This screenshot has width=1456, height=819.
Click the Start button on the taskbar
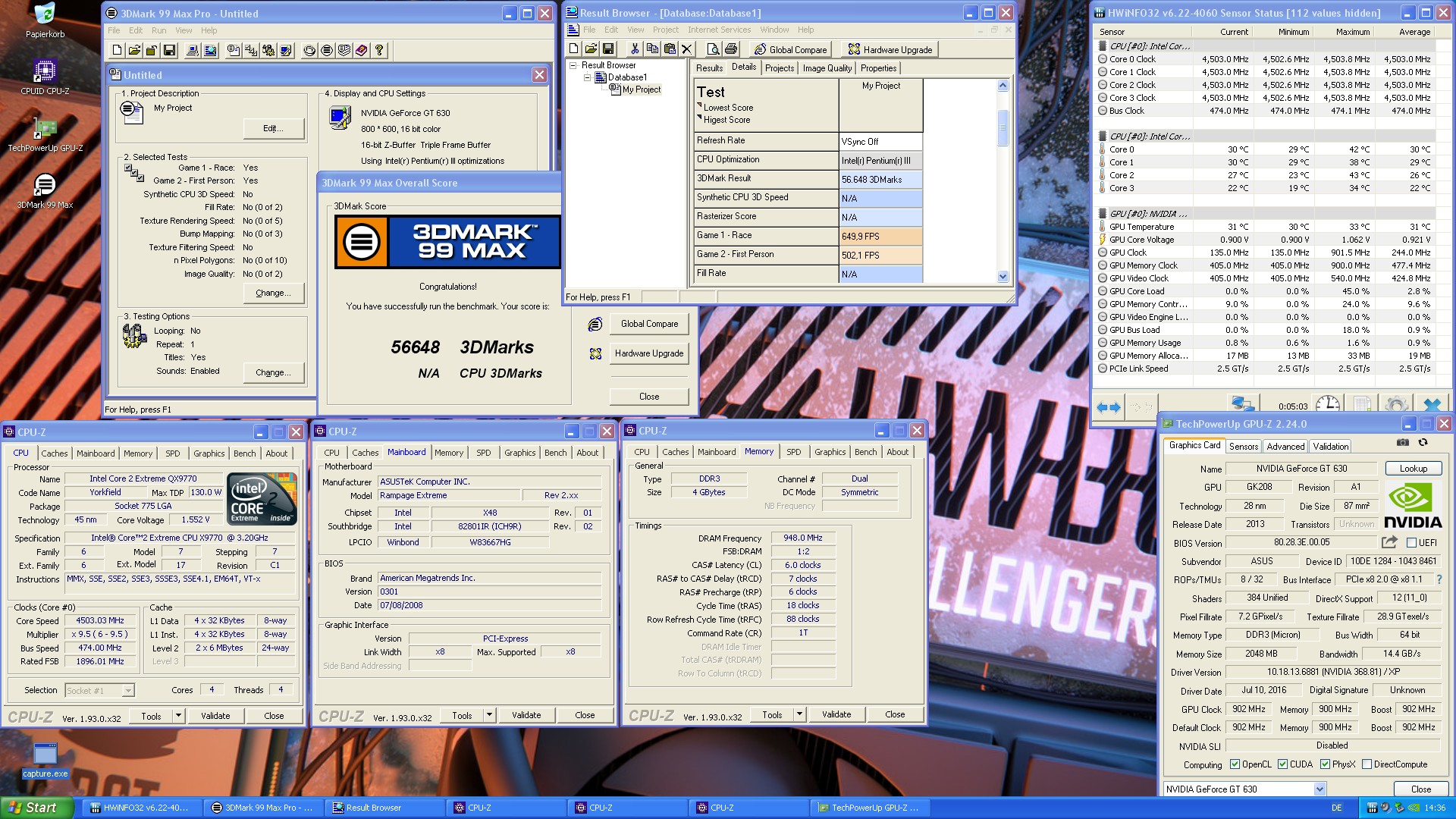(x=37, y=808)
